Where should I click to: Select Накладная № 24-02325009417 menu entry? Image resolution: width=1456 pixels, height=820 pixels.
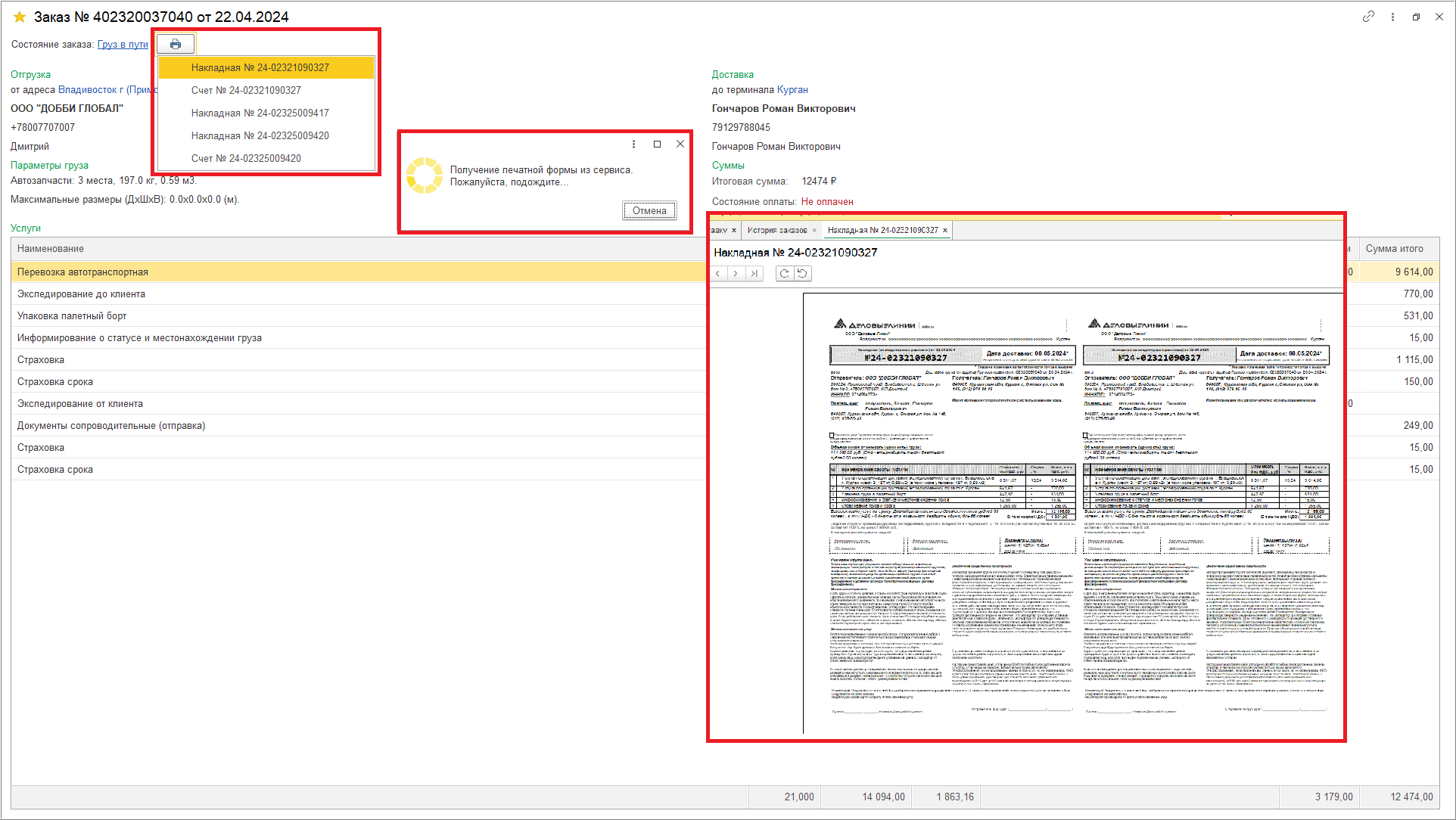coord(260,113)
